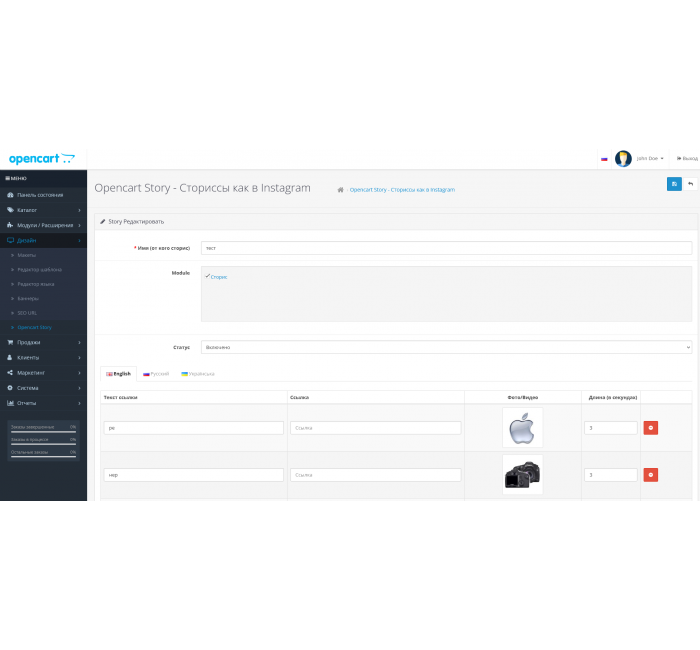Collapse the Дизайн menu
This screenshot has width=700, height=650.
(43, 240)
